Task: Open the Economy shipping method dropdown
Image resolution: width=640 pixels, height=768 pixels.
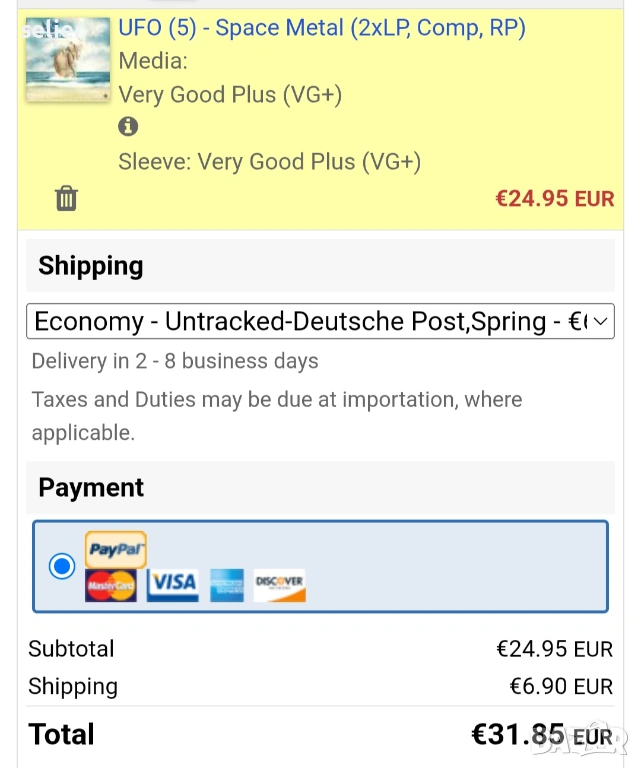Action: coord(310,322)
